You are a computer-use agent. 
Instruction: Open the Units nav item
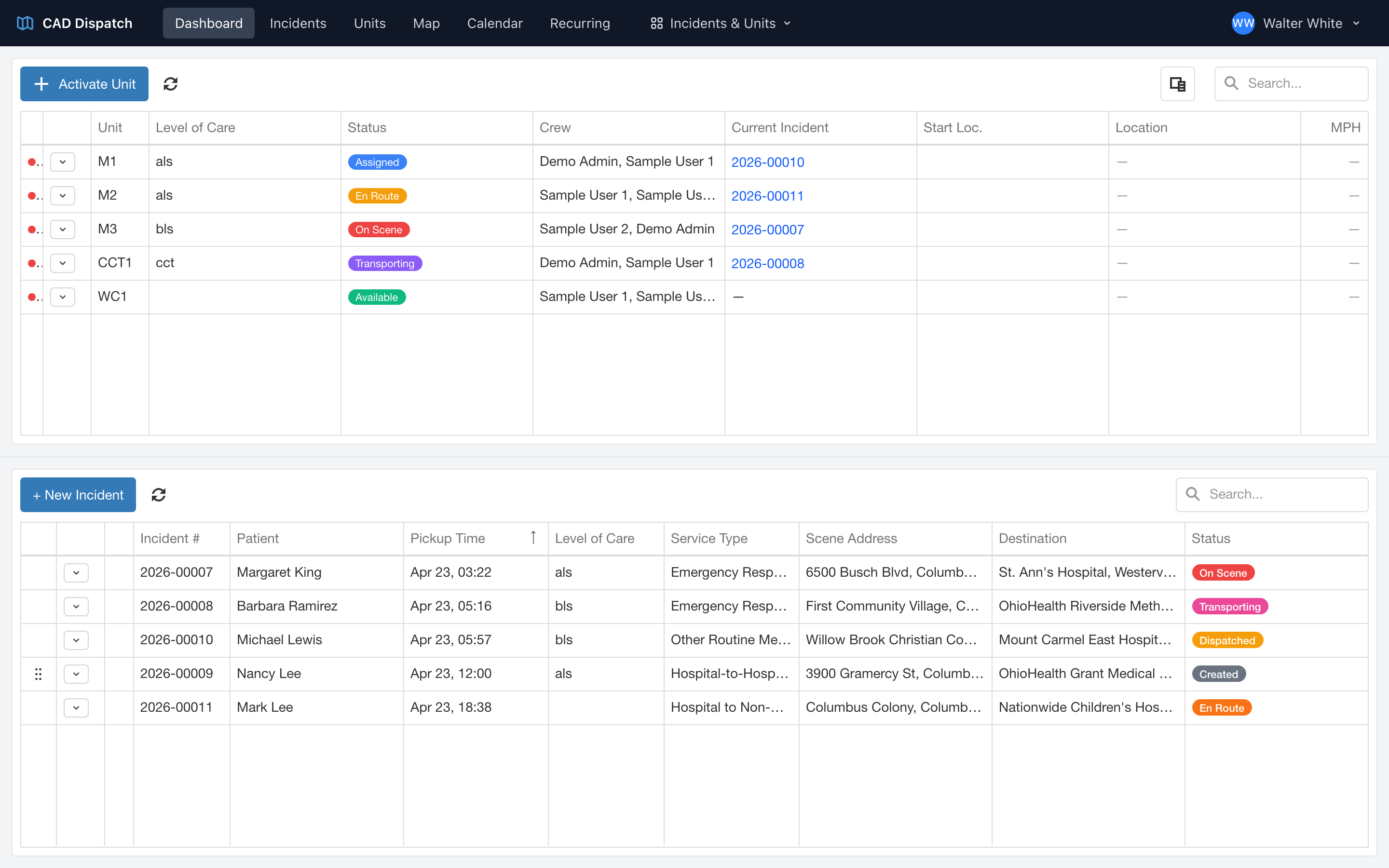[x=369, y=23]
